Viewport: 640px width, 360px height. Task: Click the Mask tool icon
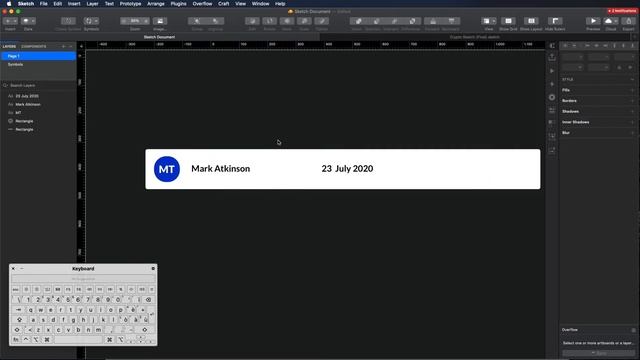pos(287,21)
